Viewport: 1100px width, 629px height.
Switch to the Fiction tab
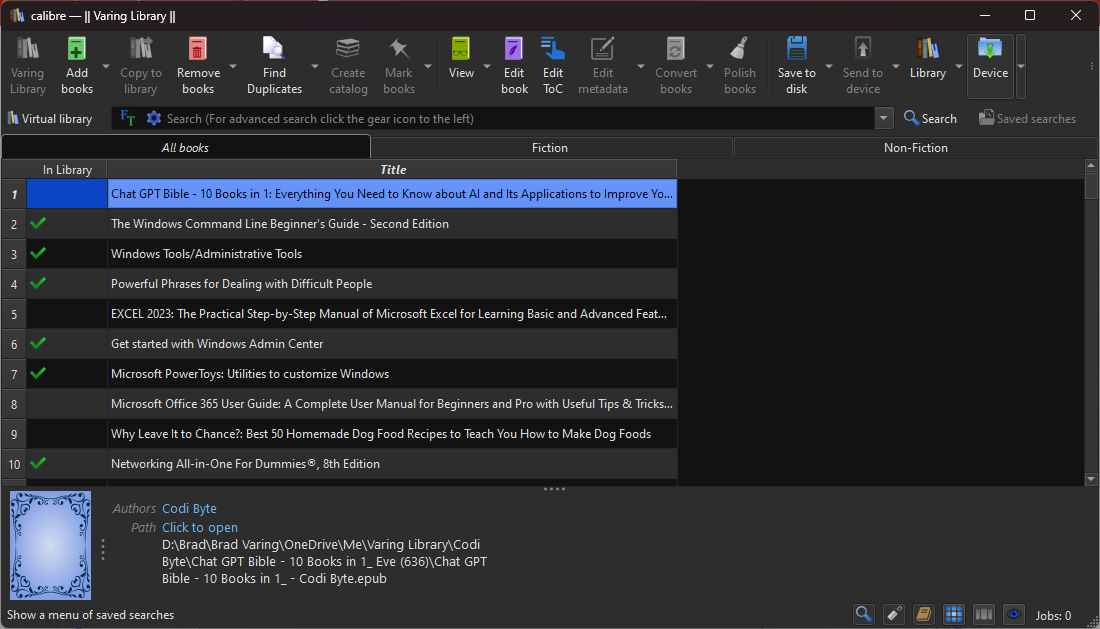tap(549, 148)
